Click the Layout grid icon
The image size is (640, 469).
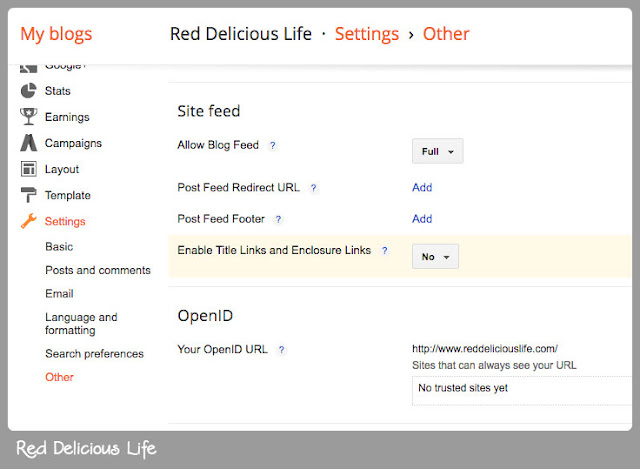(28, 169)
